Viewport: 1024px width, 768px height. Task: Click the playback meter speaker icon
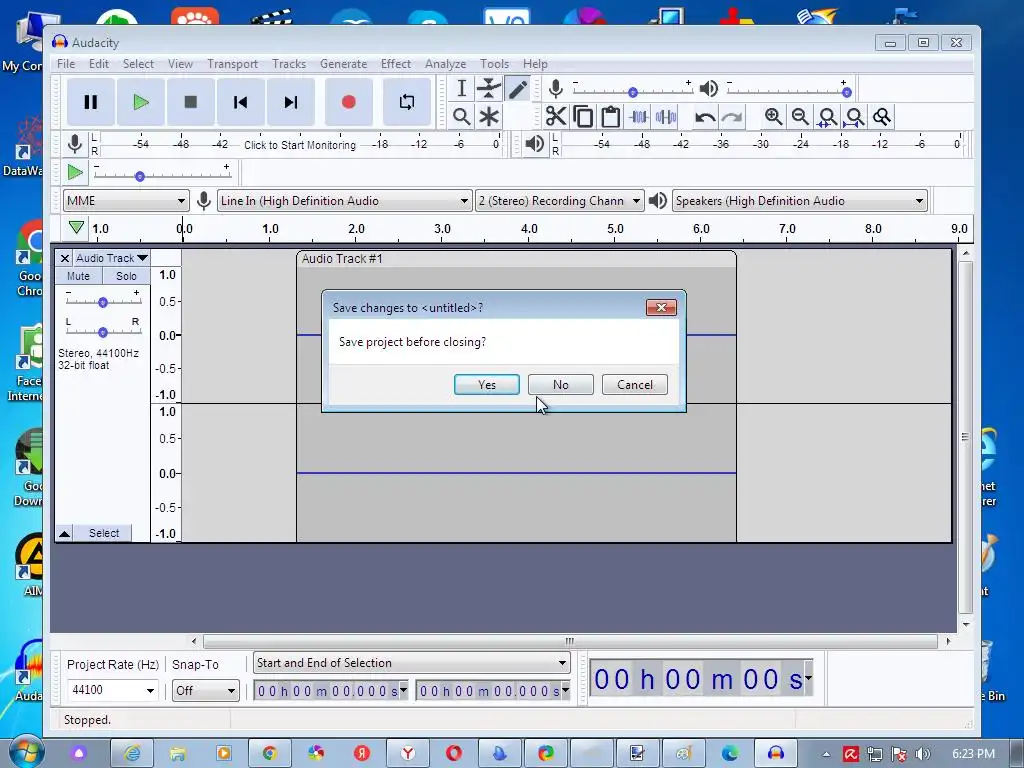coord(535,144)
